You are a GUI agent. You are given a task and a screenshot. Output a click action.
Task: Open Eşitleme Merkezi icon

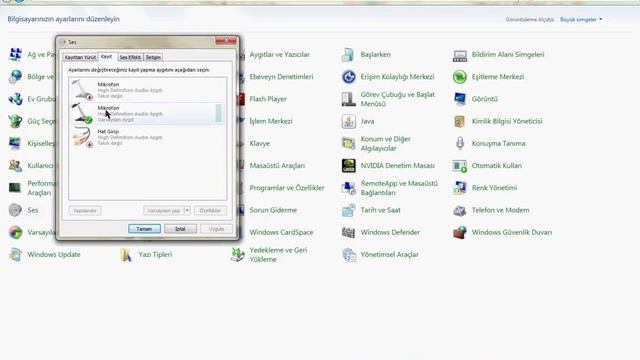tap(460, 77)
